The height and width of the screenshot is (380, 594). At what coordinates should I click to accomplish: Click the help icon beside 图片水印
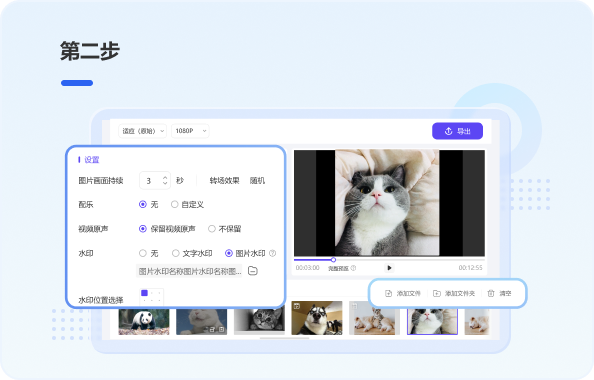tap(272, 253)
